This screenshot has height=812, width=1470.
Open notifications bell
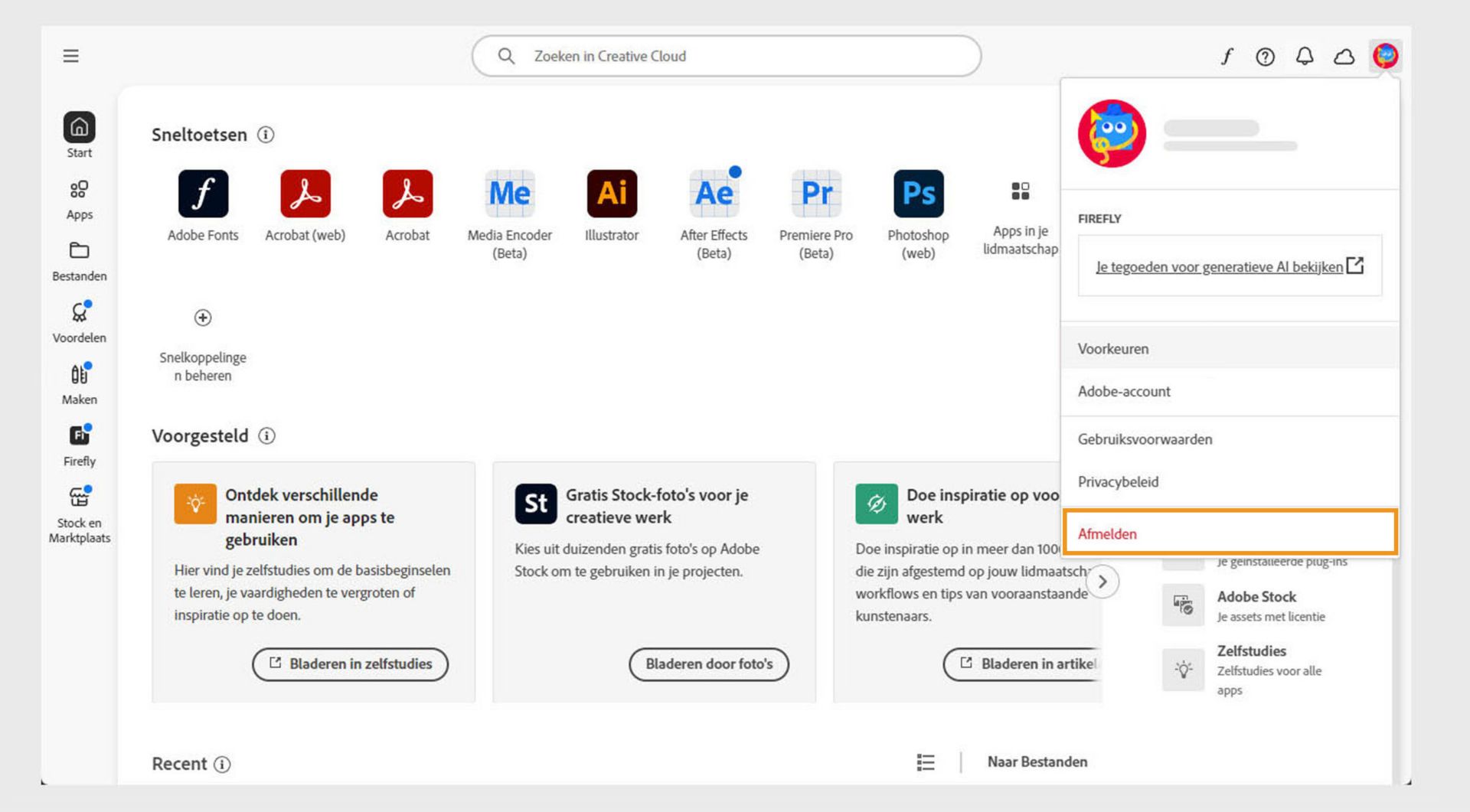click(1305, 56)
